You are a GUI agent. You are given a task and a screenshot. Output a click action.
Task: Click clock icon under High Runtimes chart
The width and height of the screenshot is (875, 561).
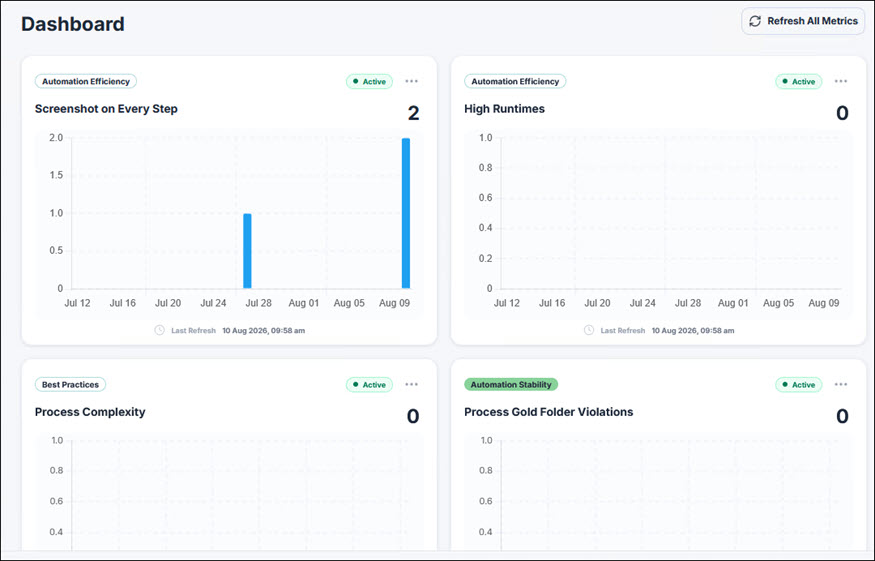pos(589,330)
